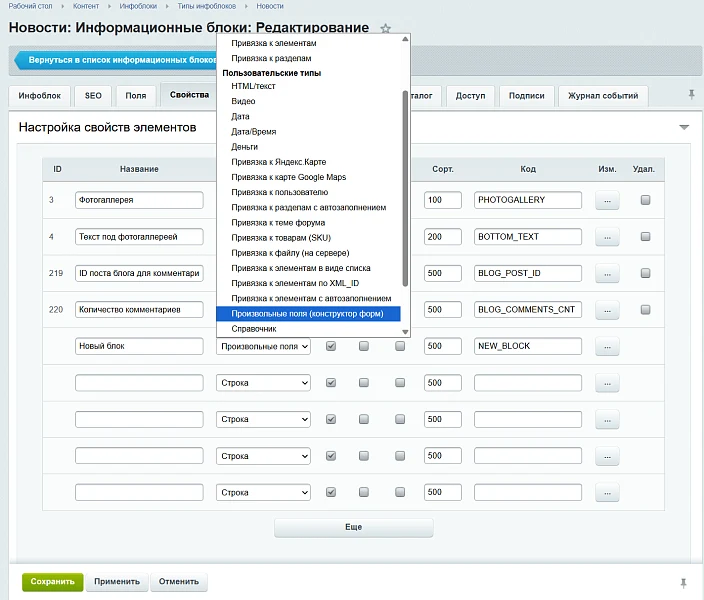Open type dropdown in second empty Строка row
Viewport: 704px width, 600px height.
pyautogui.click(x=263, y=419)
